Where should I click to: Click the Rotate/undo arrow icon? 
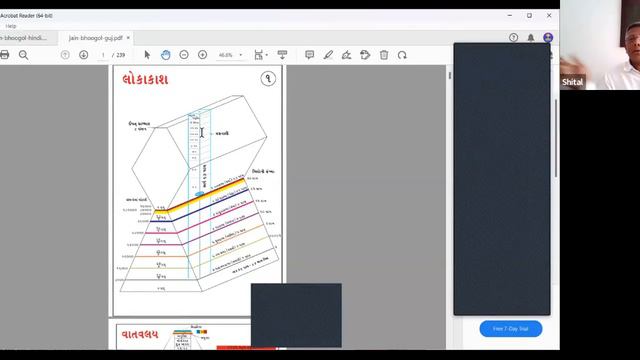click(402, 55)
